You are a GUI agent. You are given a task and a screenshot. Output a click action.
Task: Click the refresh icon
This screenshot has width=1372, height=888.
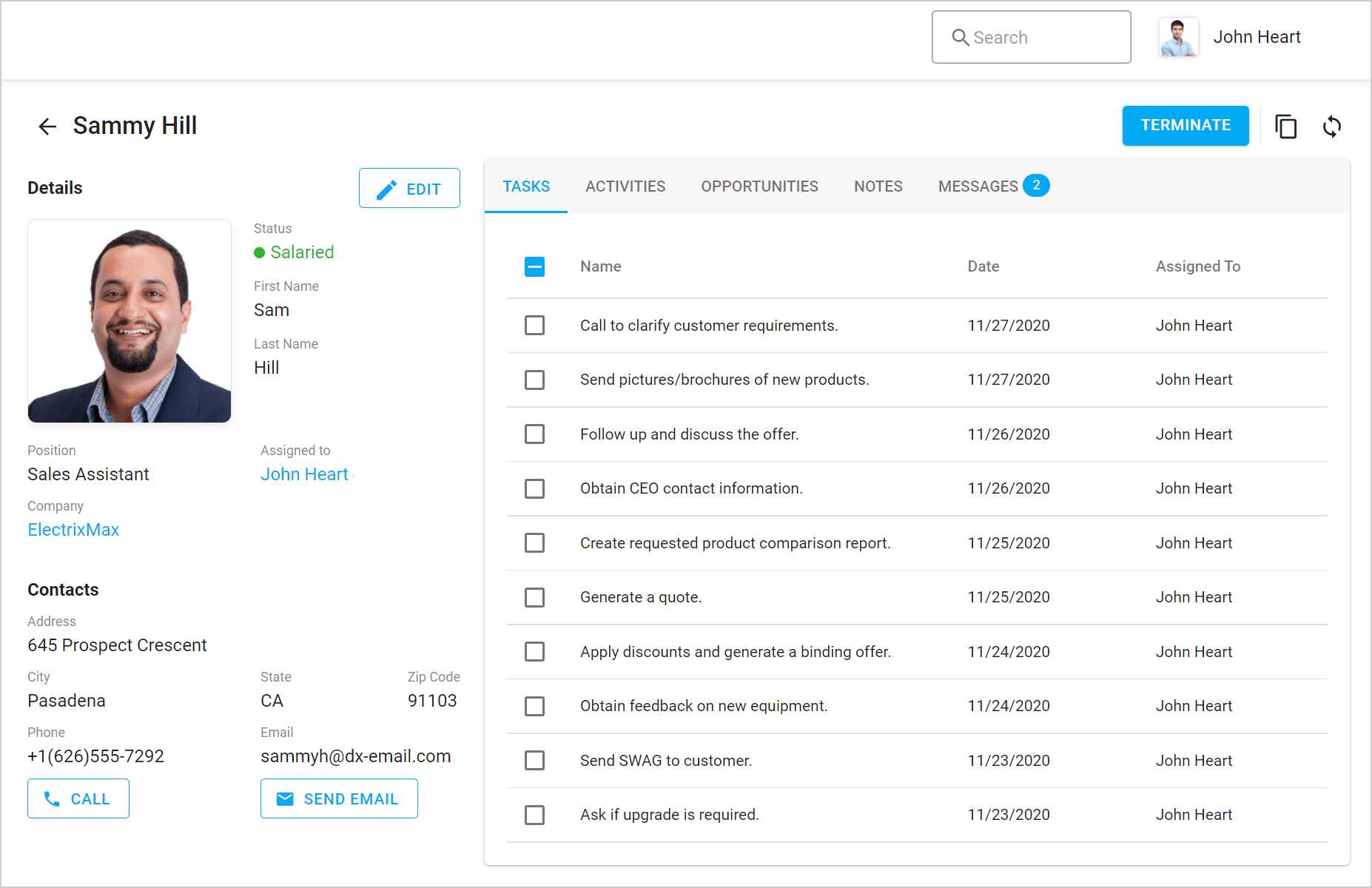[x=1332, y=127]
